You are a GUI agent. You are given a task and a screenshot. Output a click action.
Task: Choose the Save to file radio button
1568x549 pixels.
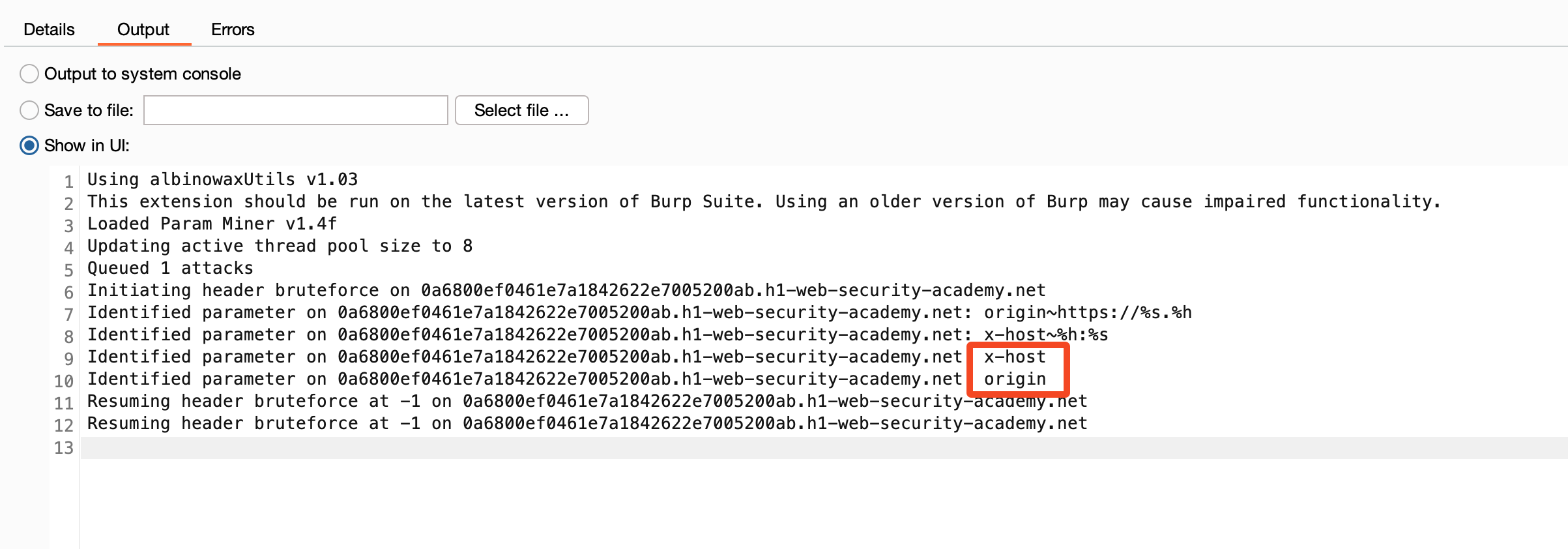[29, 110]
